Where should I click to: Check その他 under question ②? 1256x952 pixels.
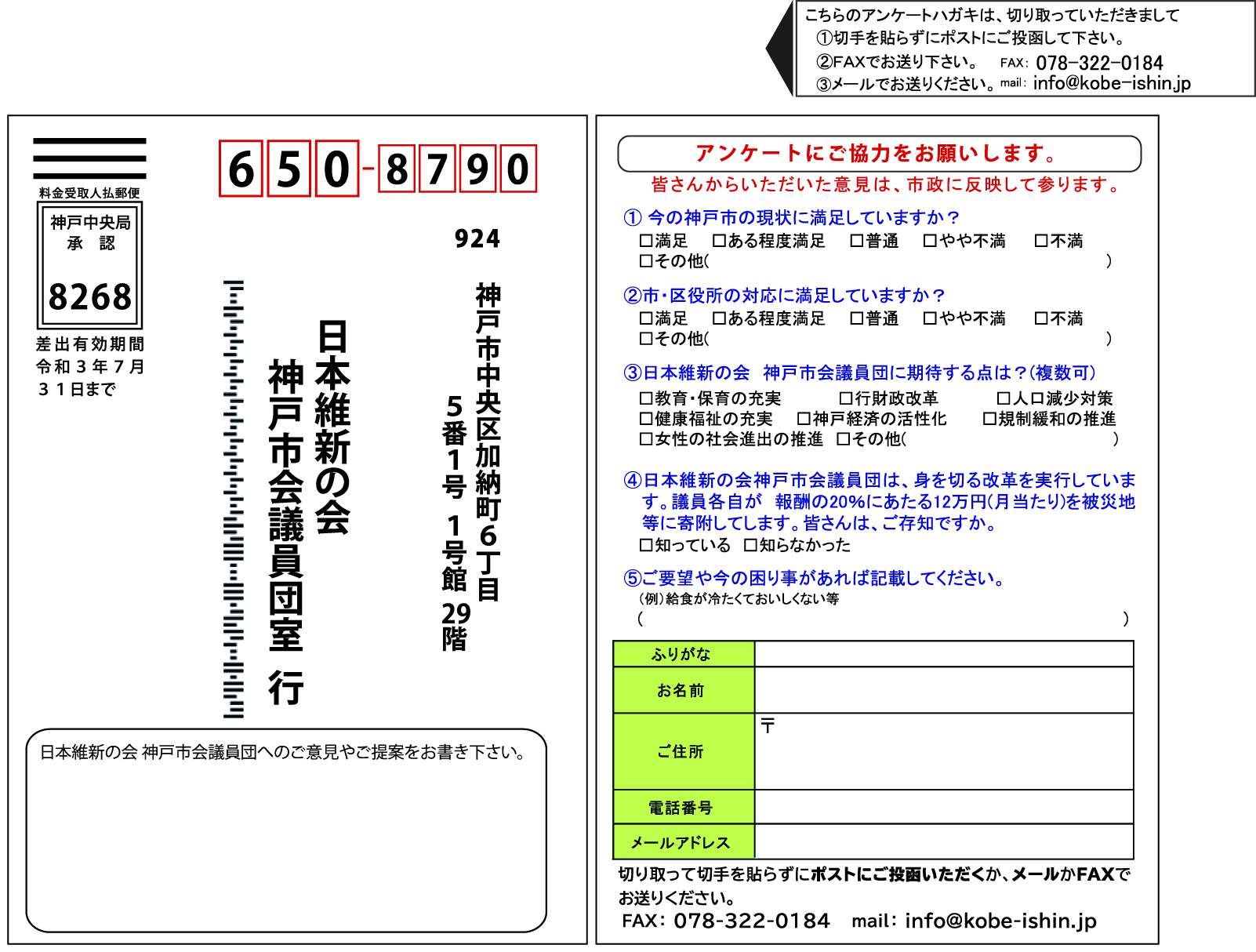pos(646,338)
